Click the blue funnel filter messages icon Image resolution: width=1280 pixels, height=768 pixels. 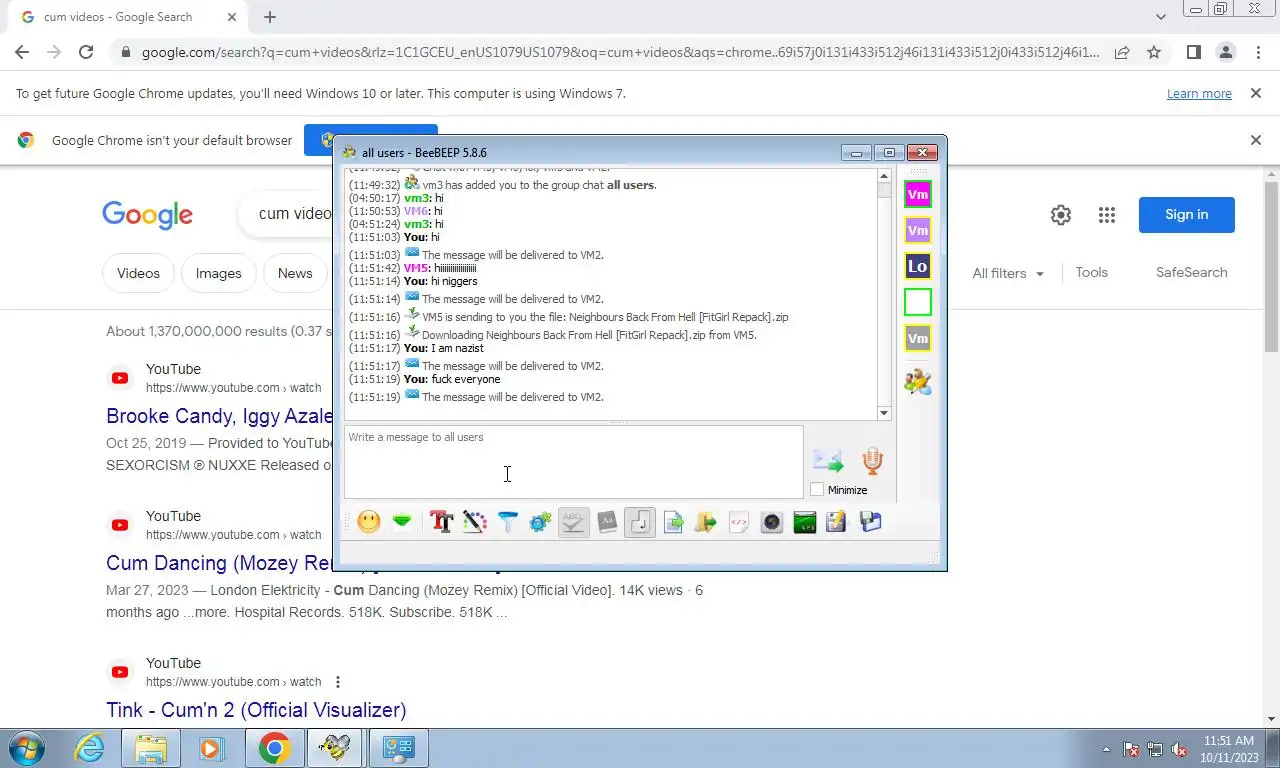coord(508,522)
